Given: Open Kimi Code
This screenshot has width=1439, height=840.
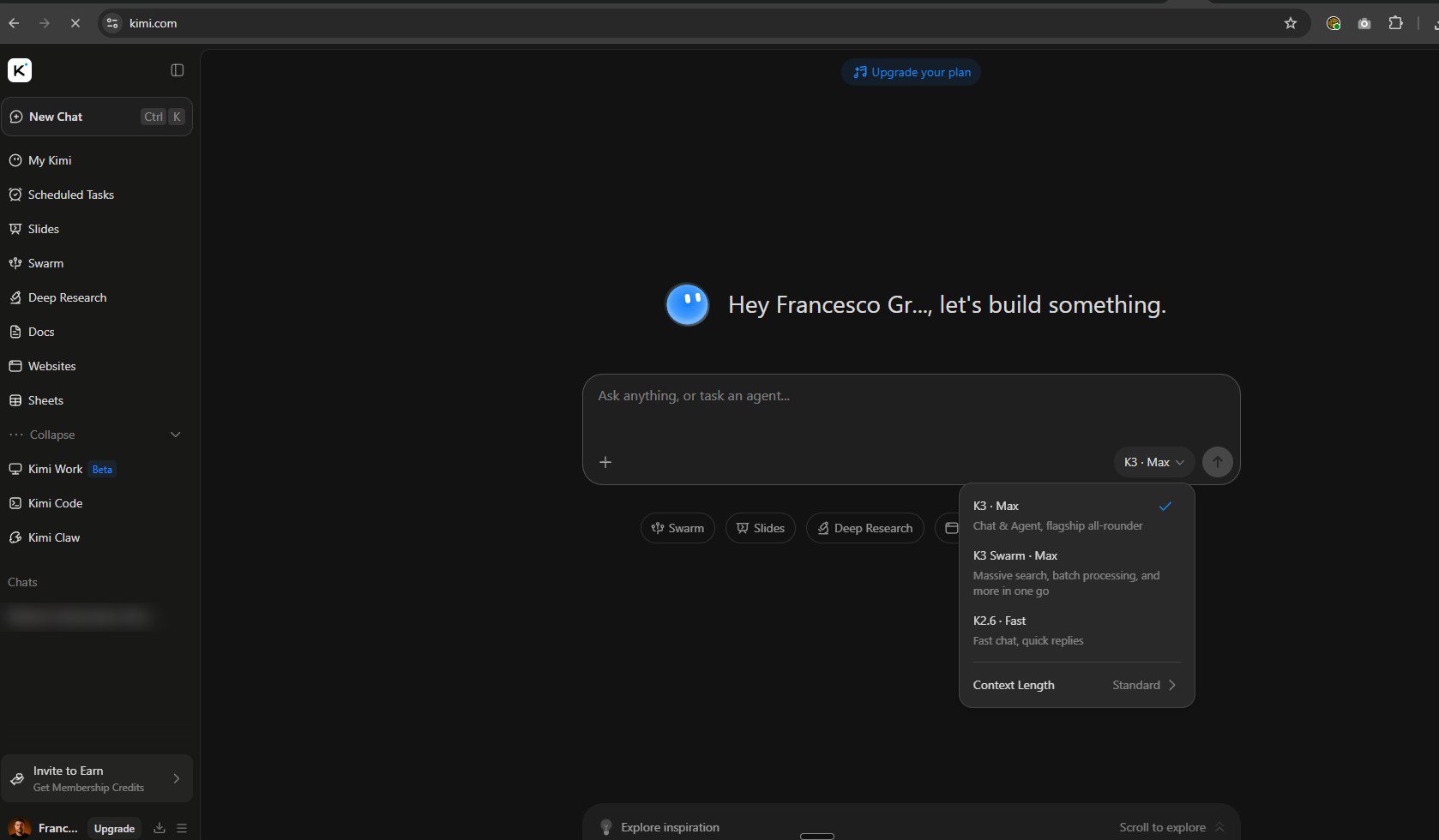Looking at the screenshot, I should click(96, 503).
